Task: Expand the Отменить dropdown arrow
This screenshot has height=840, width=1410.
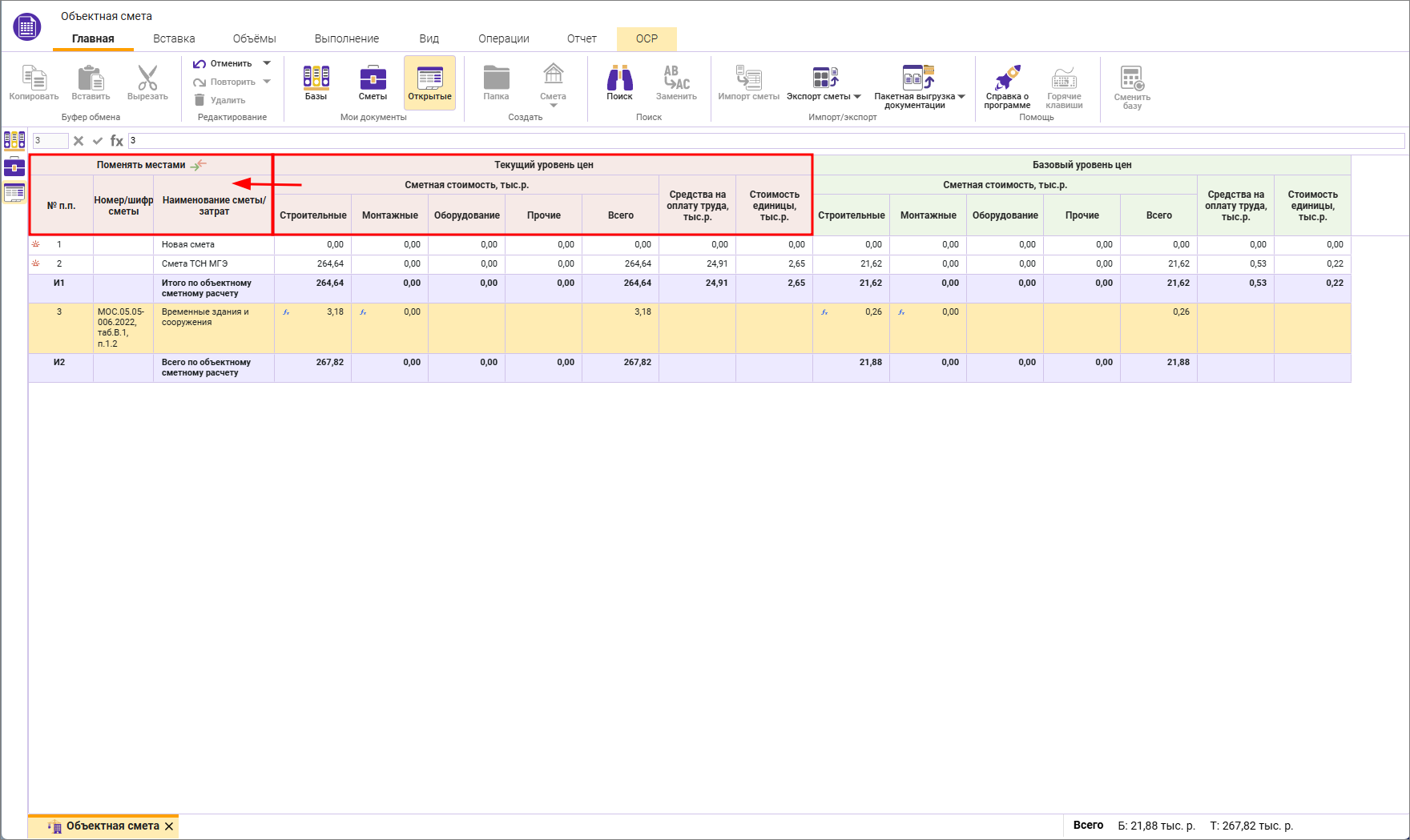Action: click(x=268, y=63)
